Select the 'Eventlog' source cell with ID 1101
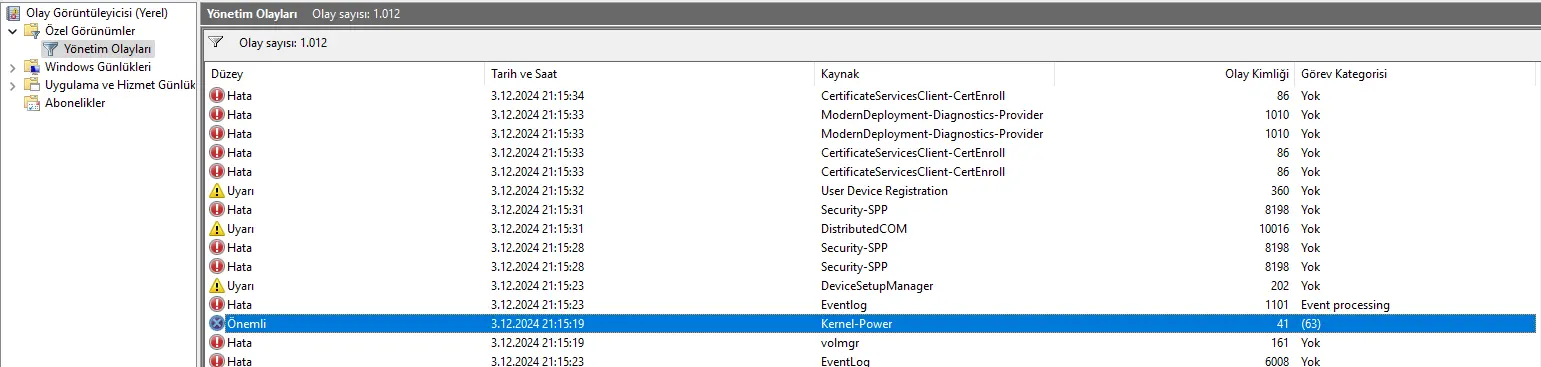The image size is (1541, 367). 844,305
